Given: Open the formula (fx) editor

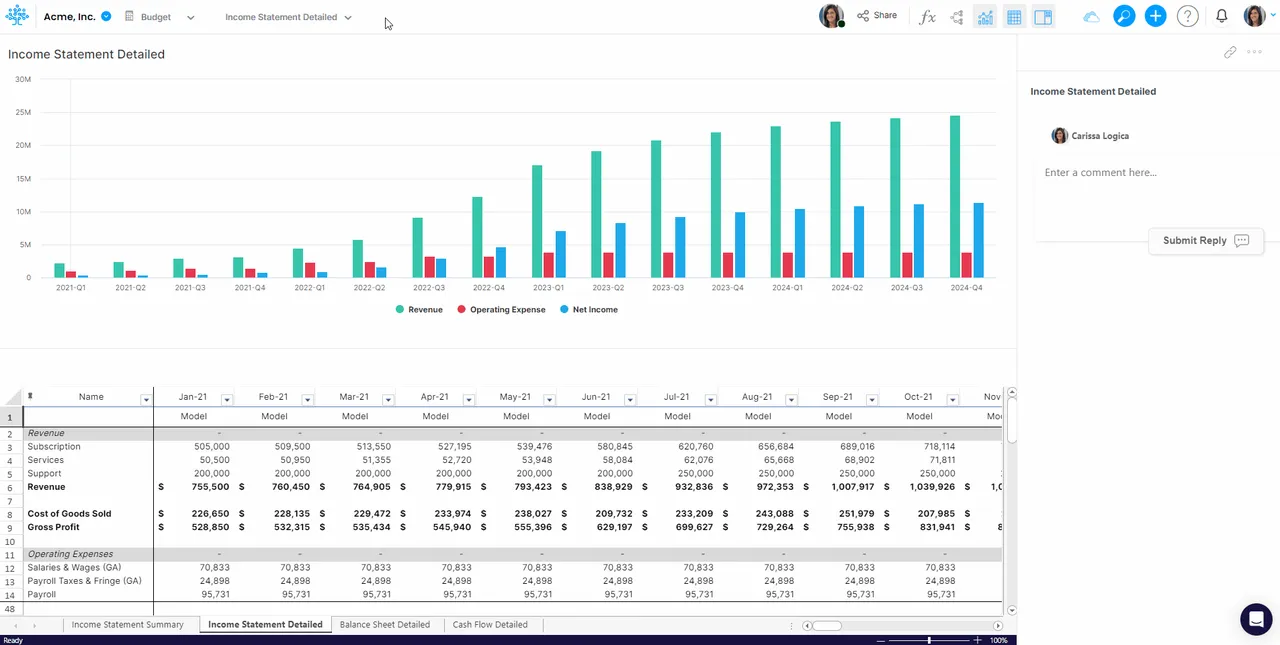Looking at the screenshot, I should tap(927, 17).
